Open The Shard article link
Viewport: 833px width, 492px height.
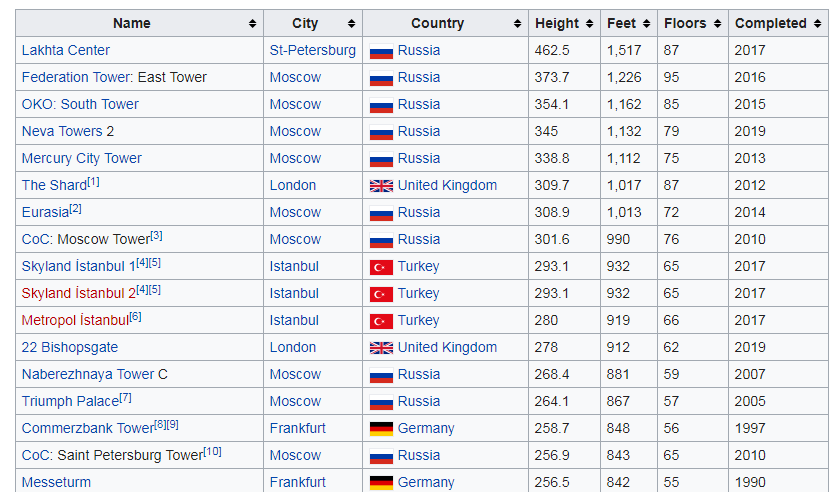[x=54, y=185]
